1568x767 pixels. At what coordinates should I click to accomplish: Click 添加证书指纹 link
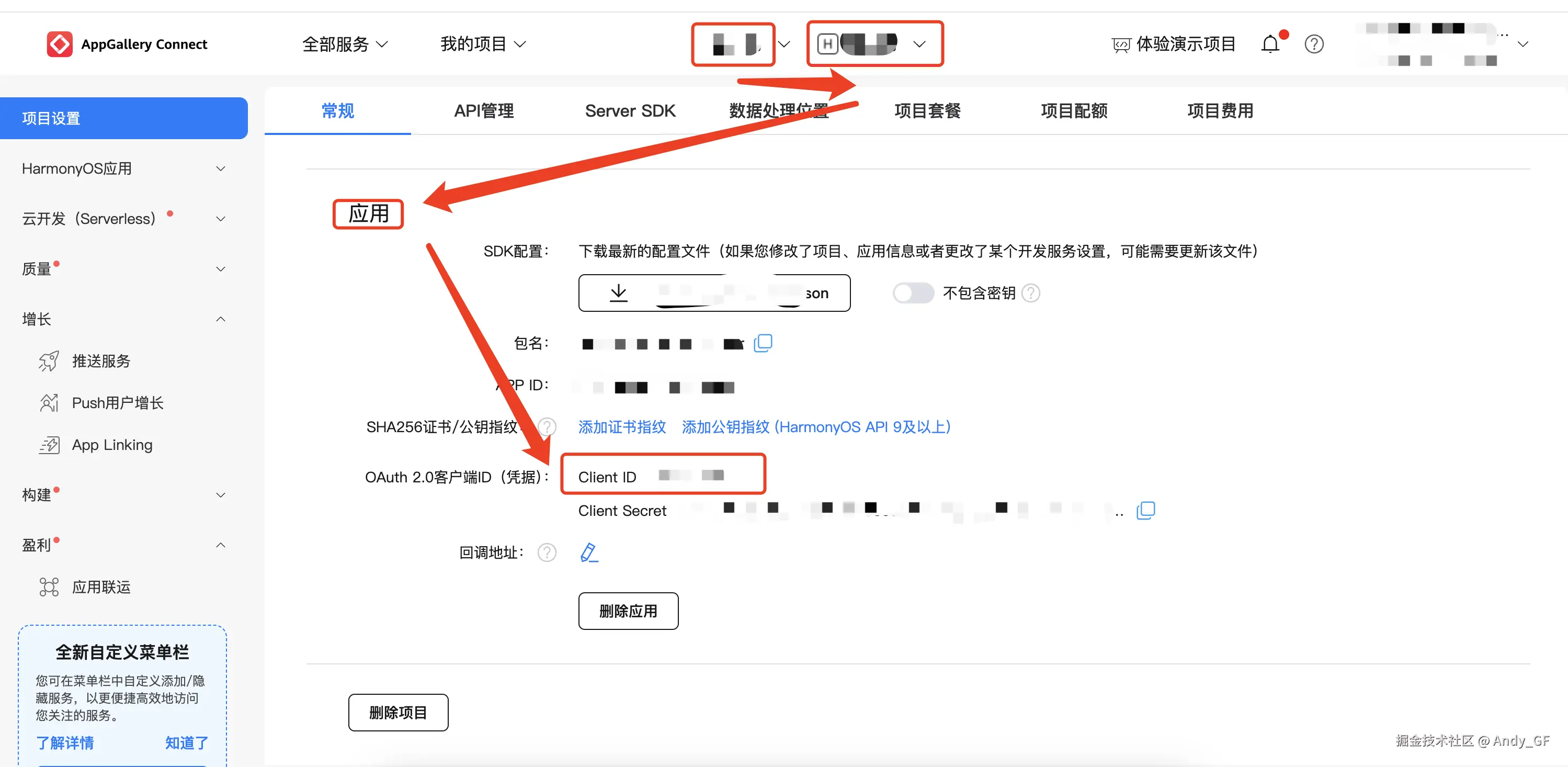click(621, 427)
